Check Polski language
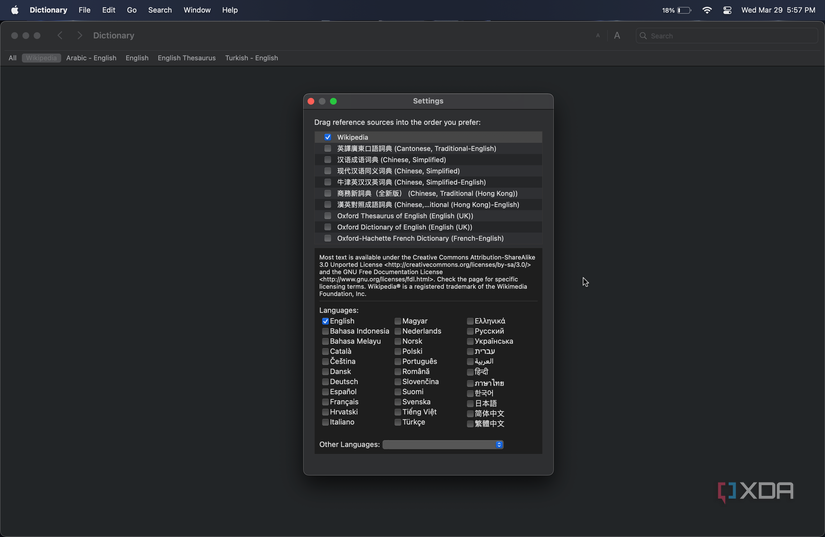 tap(398, 351)
